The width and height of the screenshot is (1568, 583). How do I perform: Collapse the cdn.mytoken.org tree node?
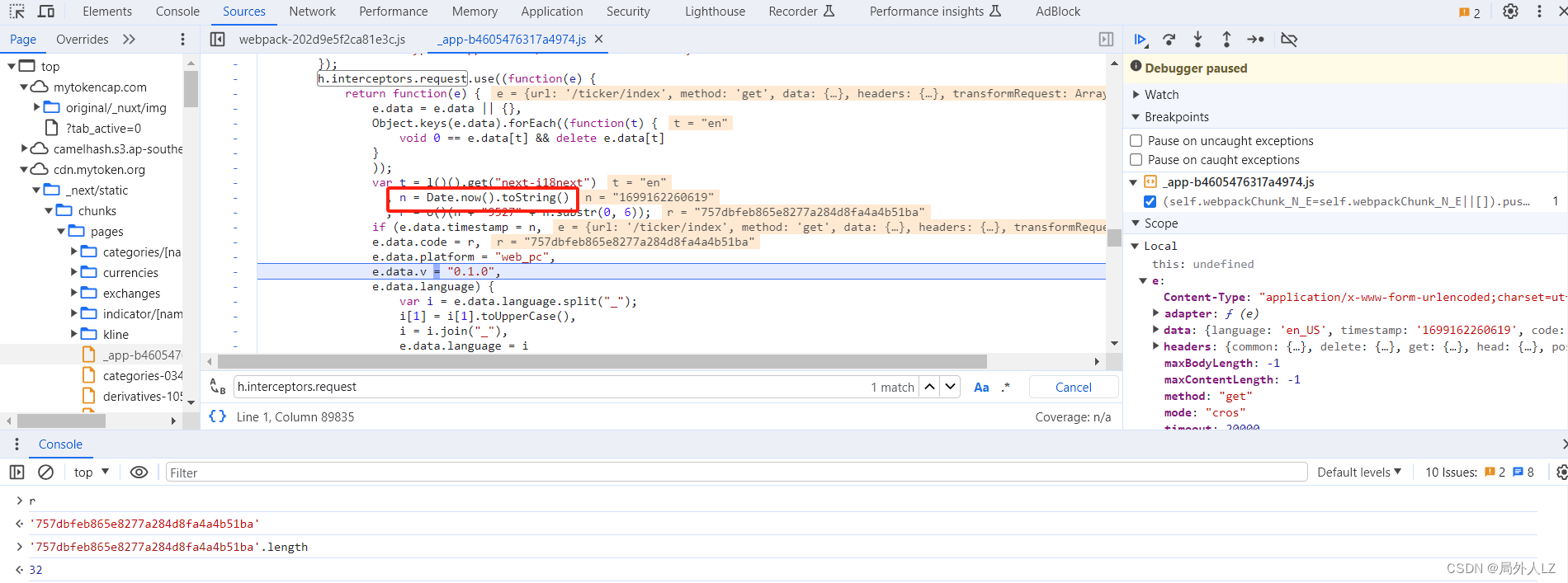pyautogui.click(x=24, y=170)
